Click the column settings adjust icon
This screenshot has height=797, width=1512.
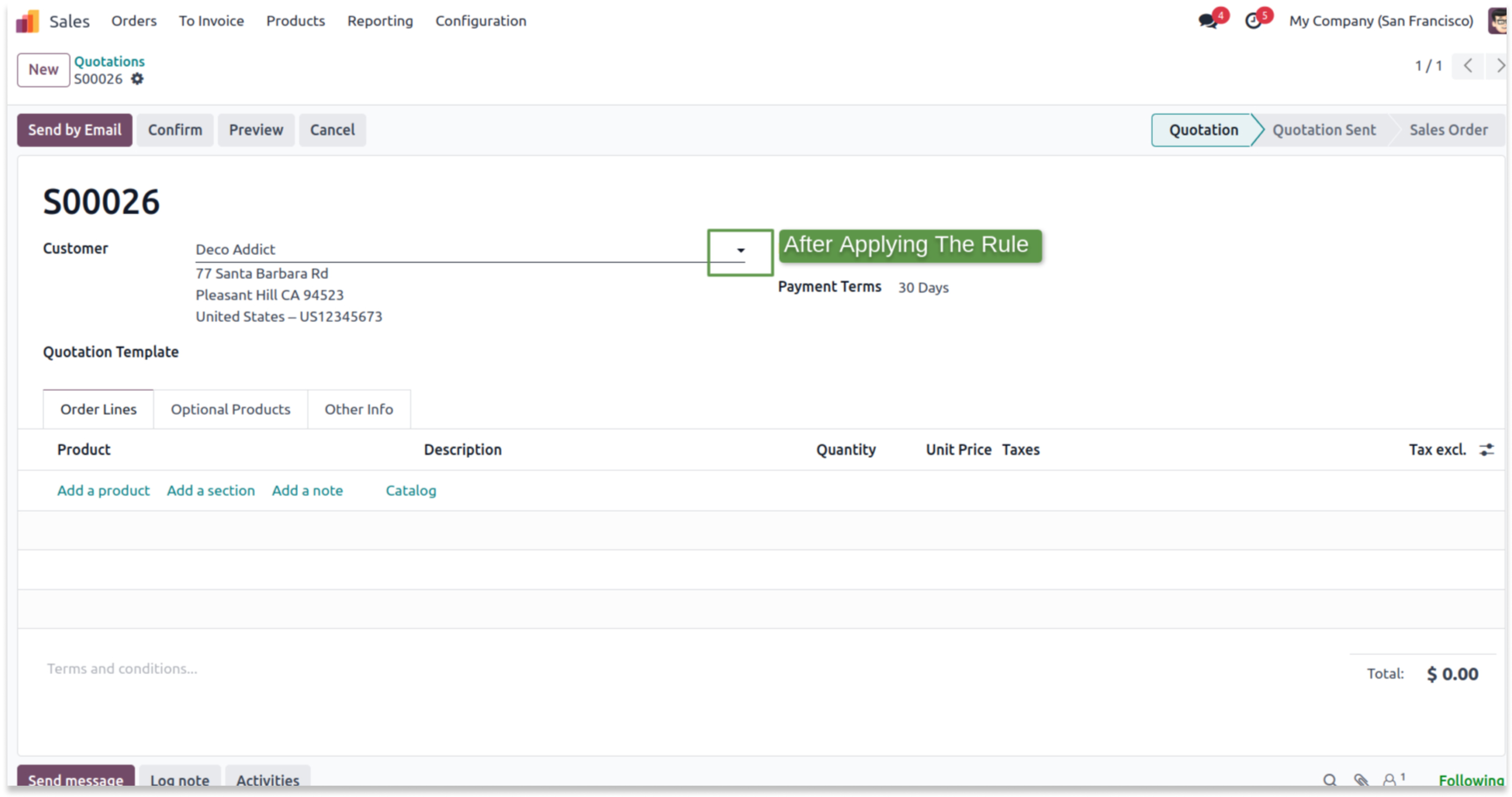pos(1487,450)
